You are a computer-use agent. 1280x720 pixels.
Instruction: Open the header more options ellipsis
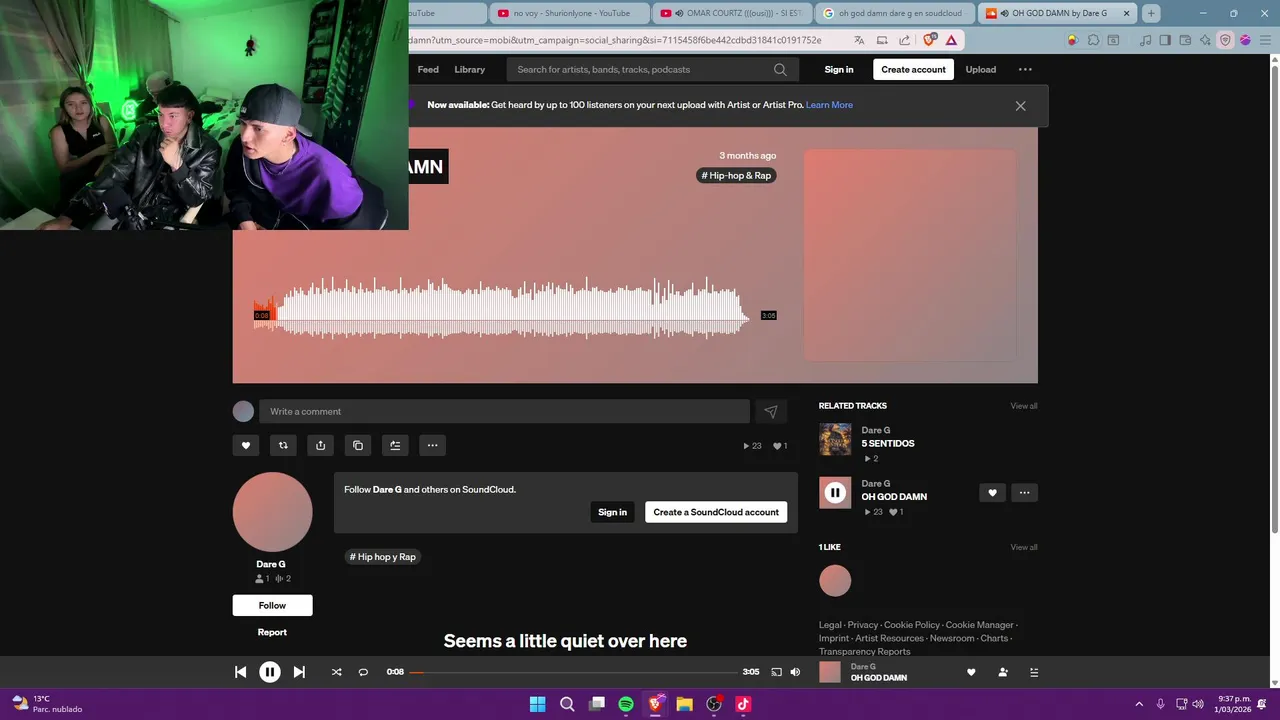1025,69
